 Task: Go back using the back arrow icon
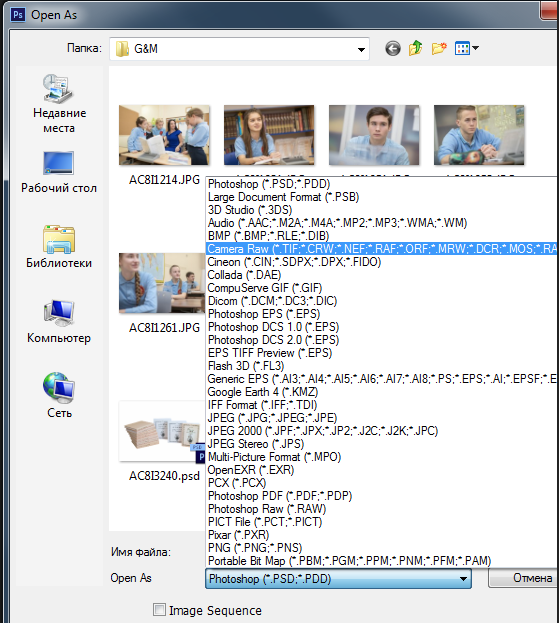[393, 49]
